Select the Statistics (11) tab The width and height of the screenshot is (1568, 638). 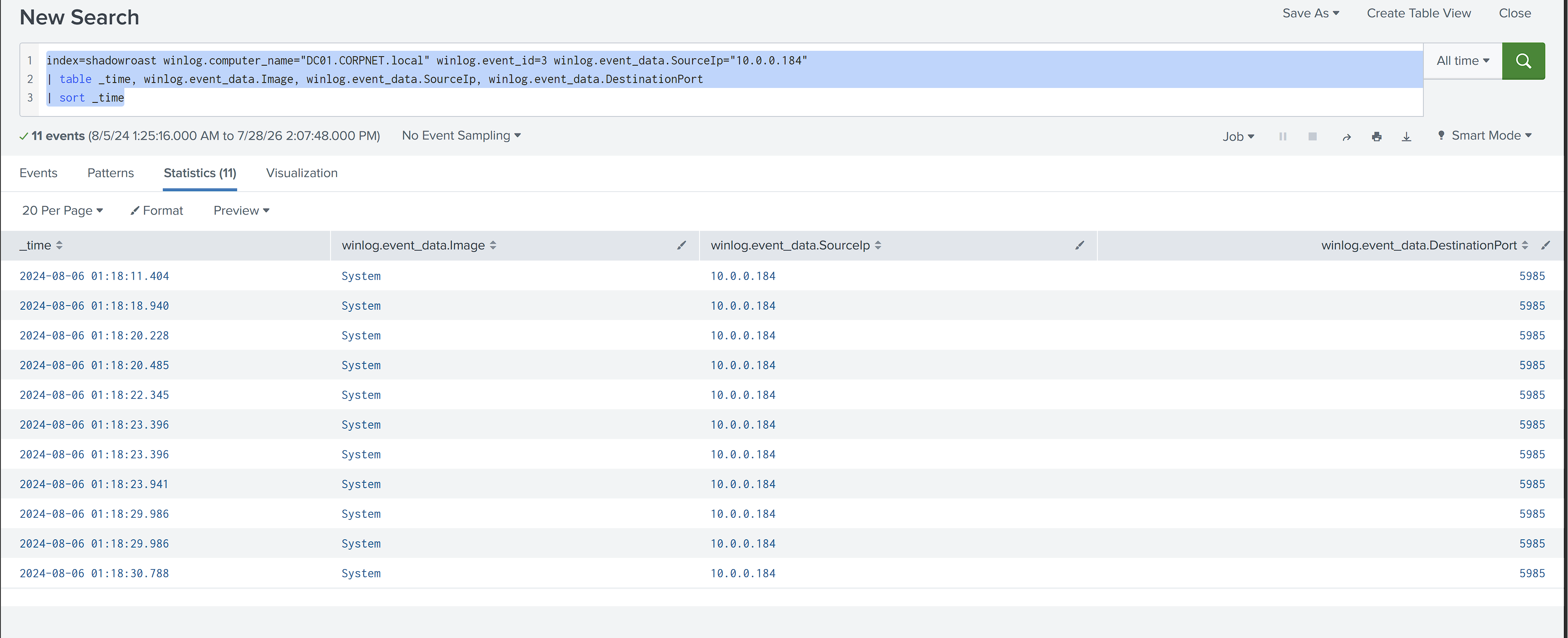200,173
